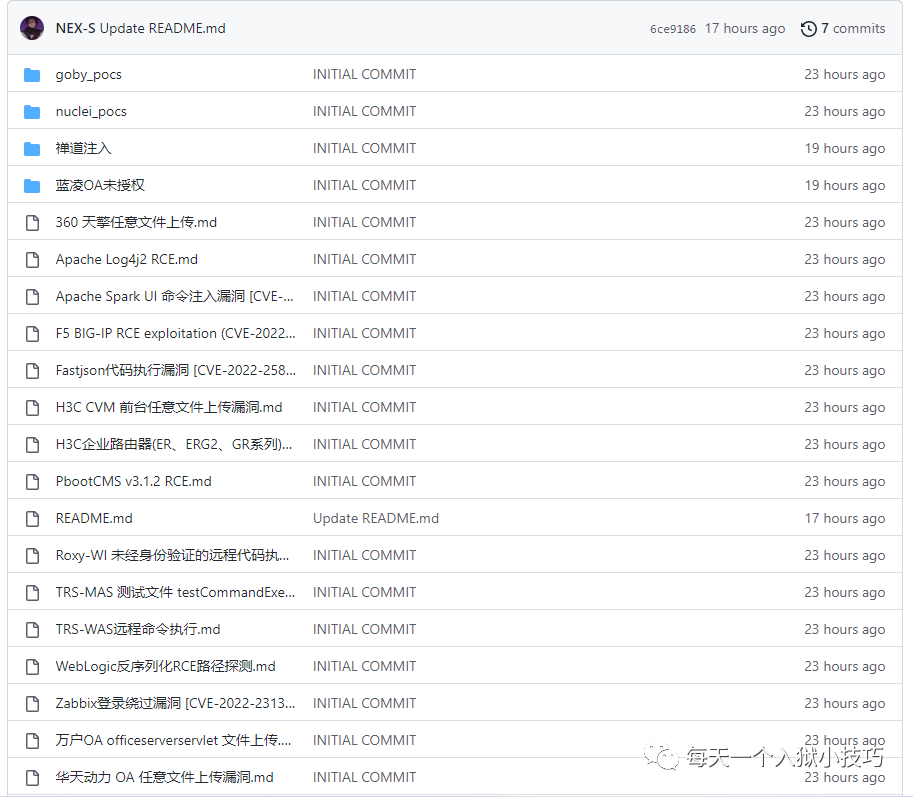Image resolution: width=913 pixels, height=797 pixels.
Task: Open Apache Log4j2 RCE.md file
Action: (x=126, y=259)
